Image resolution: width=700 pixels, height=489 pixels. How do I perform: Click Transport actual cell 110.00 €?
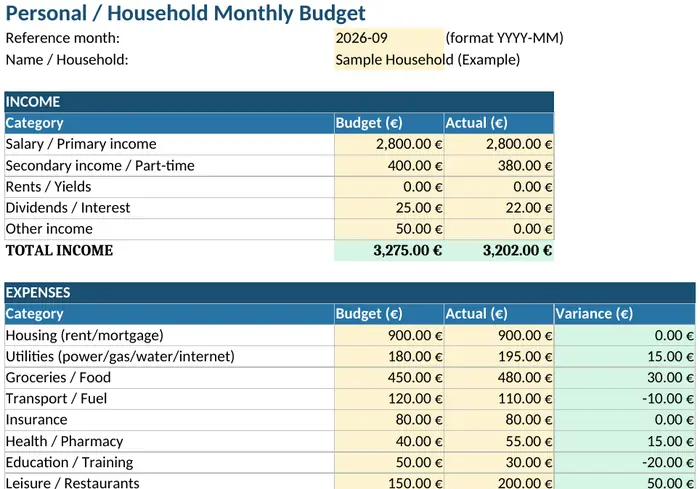[499, 399]
